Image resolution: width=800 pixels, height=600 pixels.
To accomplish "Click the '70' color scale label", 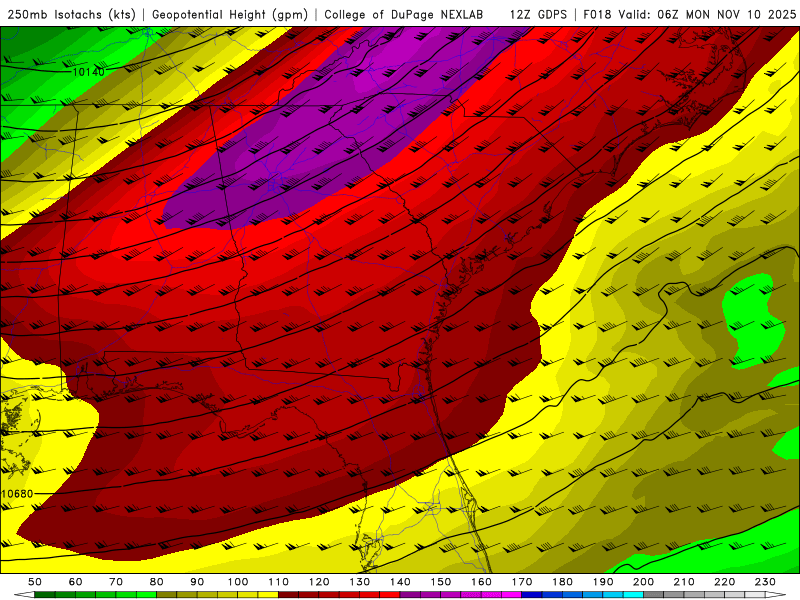I will click(116, 582).
